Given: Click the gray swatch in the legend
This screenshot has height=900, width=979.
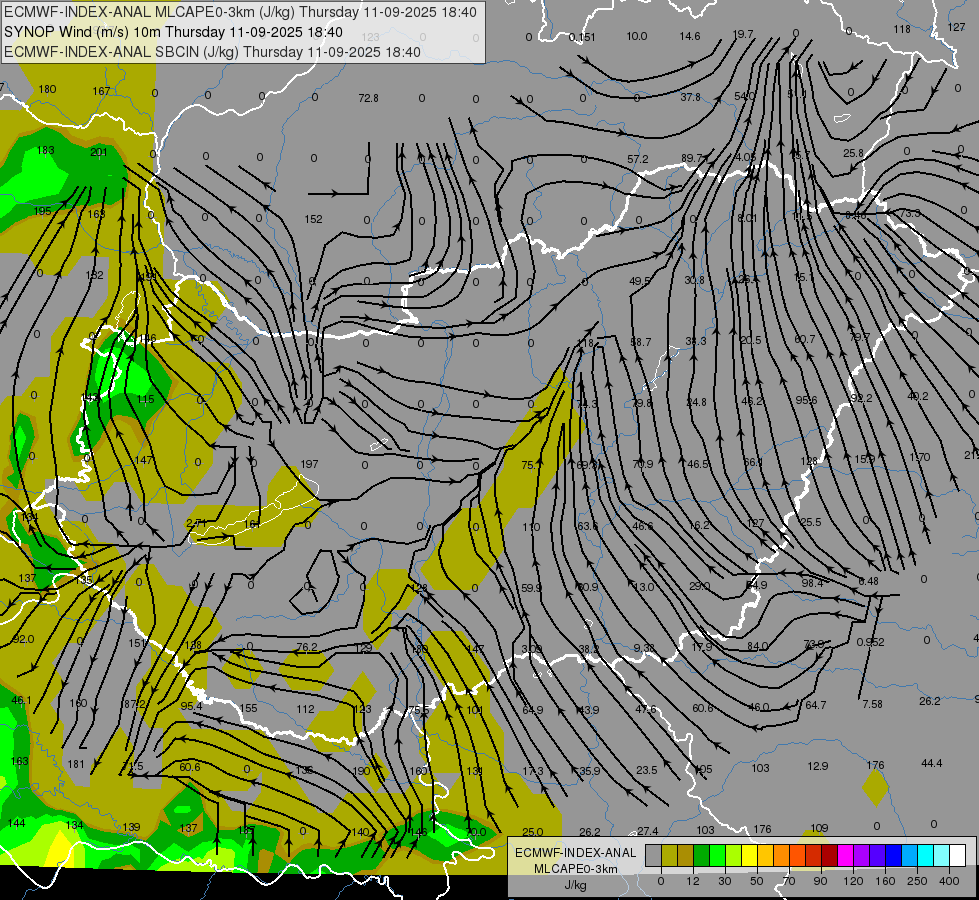Looking at the screenshot, I should tap(653, 855).
